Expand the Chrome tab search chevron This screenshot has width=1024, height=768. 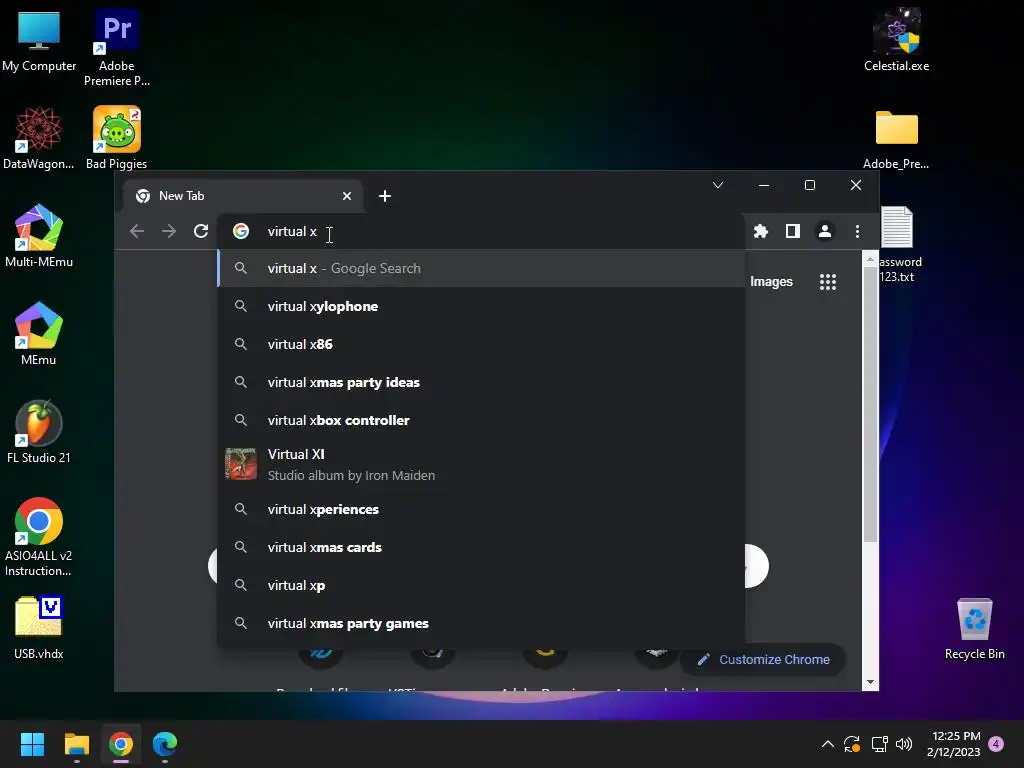[x=718, y=185]
